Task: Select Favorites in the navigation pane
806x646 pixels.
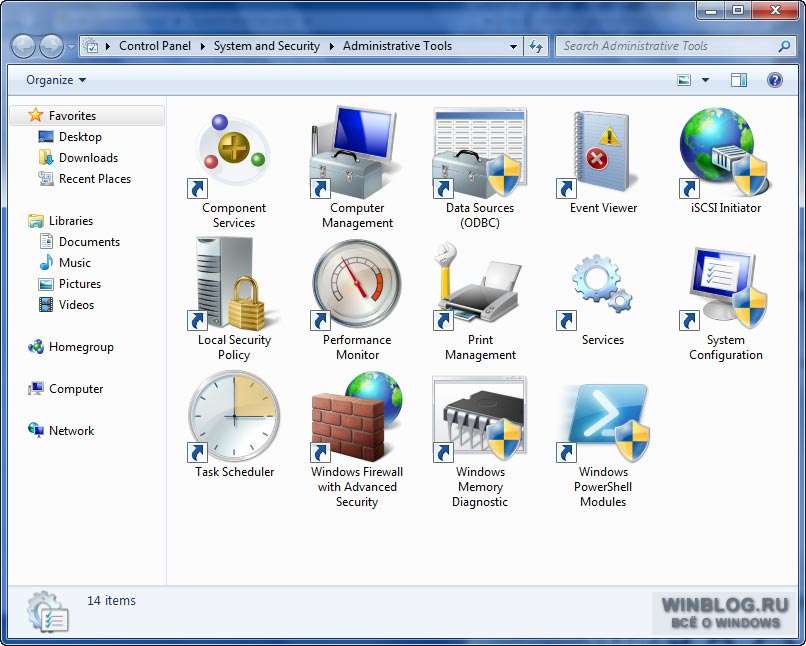Action: 87,116
